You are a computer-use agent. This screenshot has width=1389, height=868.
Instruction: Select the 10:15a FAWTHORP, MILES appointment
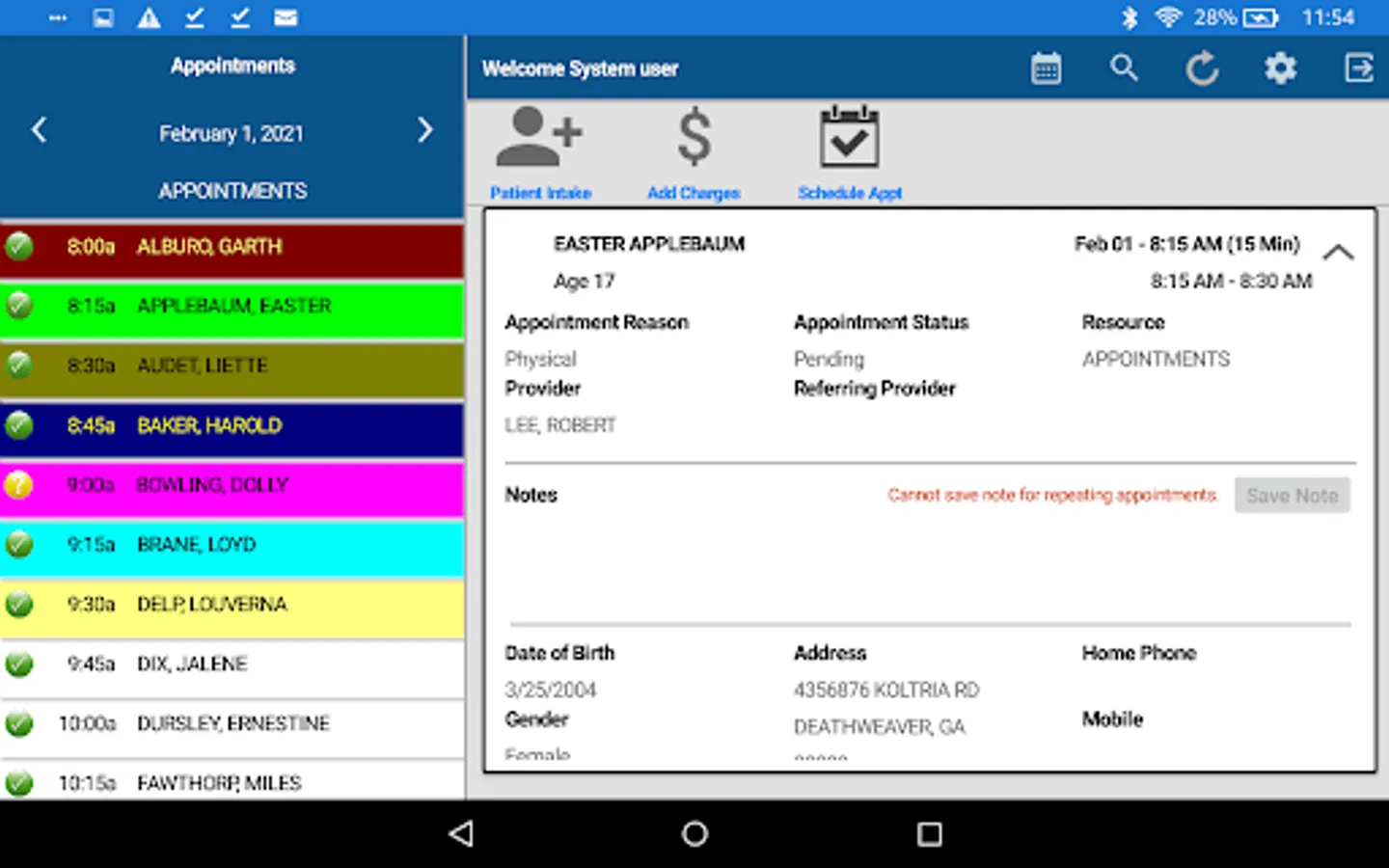tap(231, 779)
